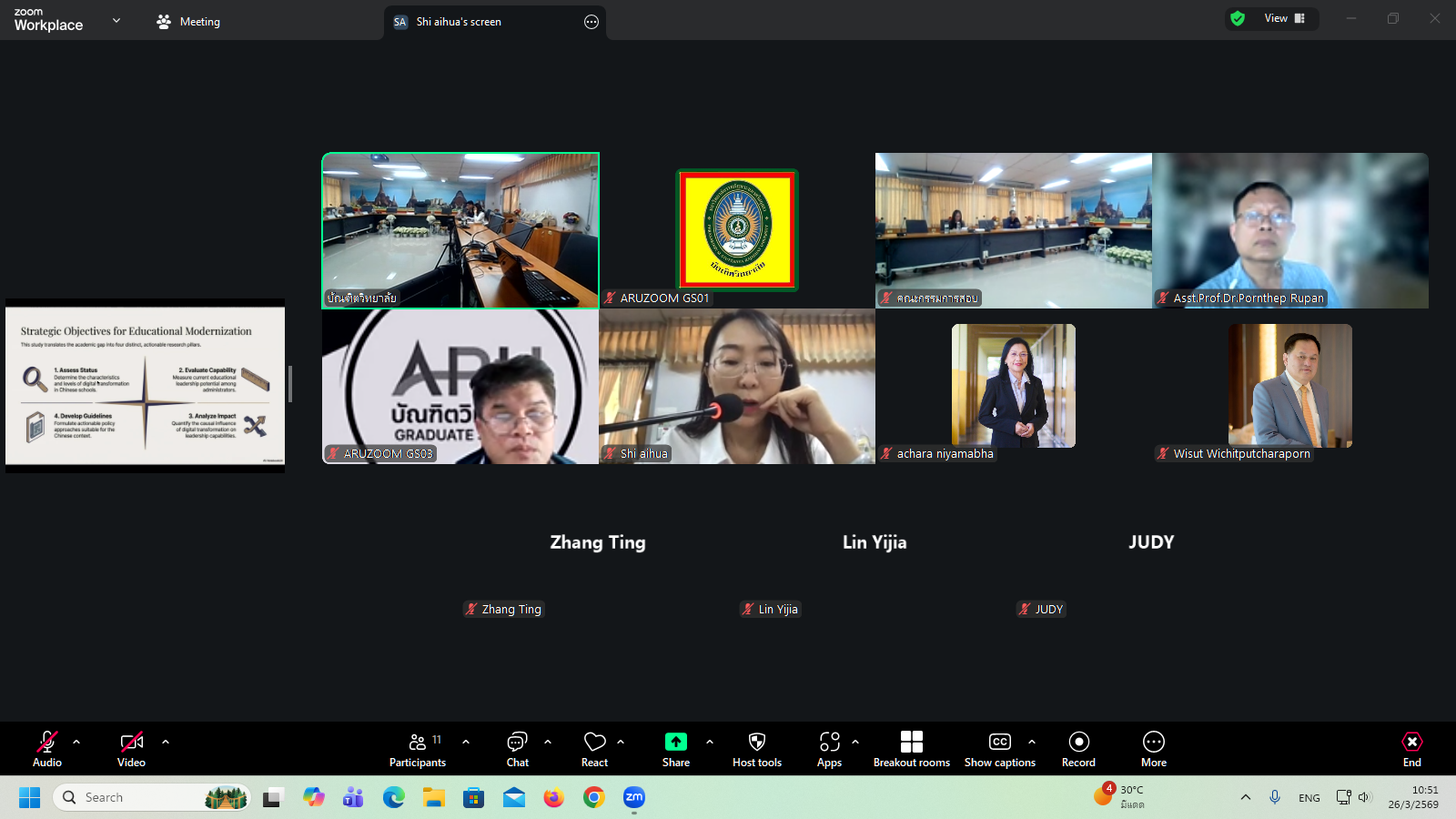The height and width of the screenshot is (819, 1456).
Task: Expand video options arrow beside Video
Action: click(166, 742)
